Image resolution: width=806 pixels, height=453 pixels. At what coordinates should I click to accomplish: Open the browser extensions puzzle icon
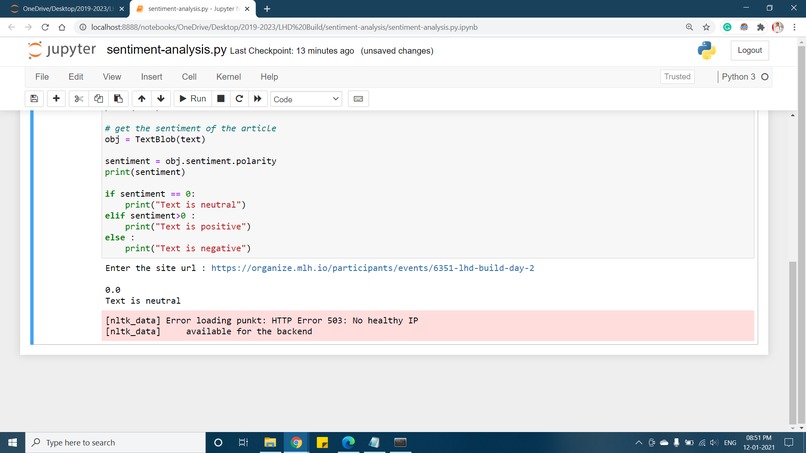[x=761, y=27]
